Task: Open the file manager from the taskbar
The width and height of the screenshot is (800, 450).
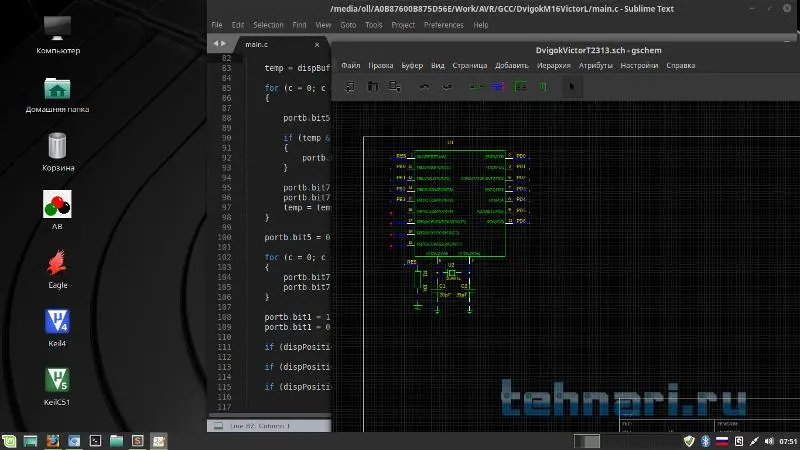Action: (x=116, y=441)
